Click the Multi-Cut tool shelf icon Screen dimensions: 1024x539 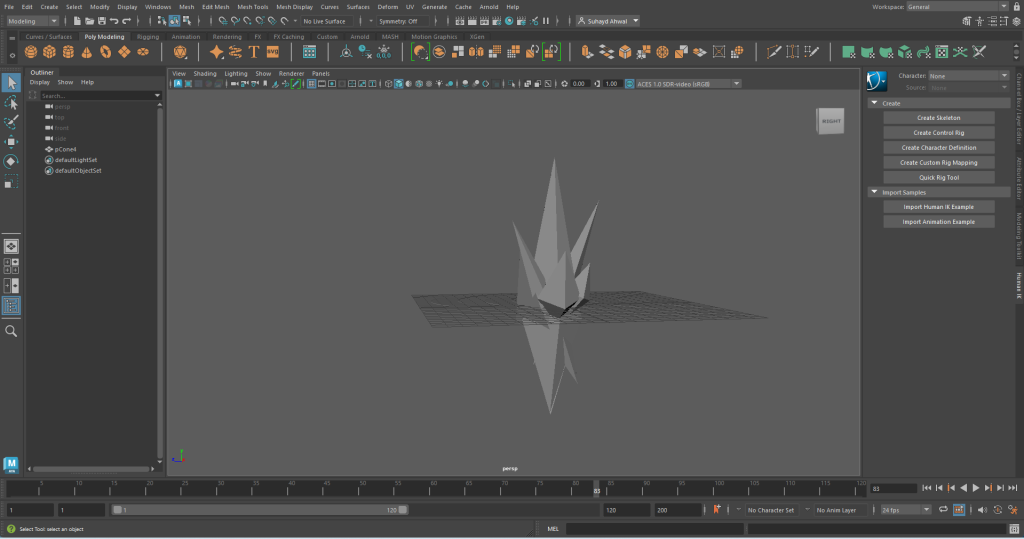(x=773, y=52)
